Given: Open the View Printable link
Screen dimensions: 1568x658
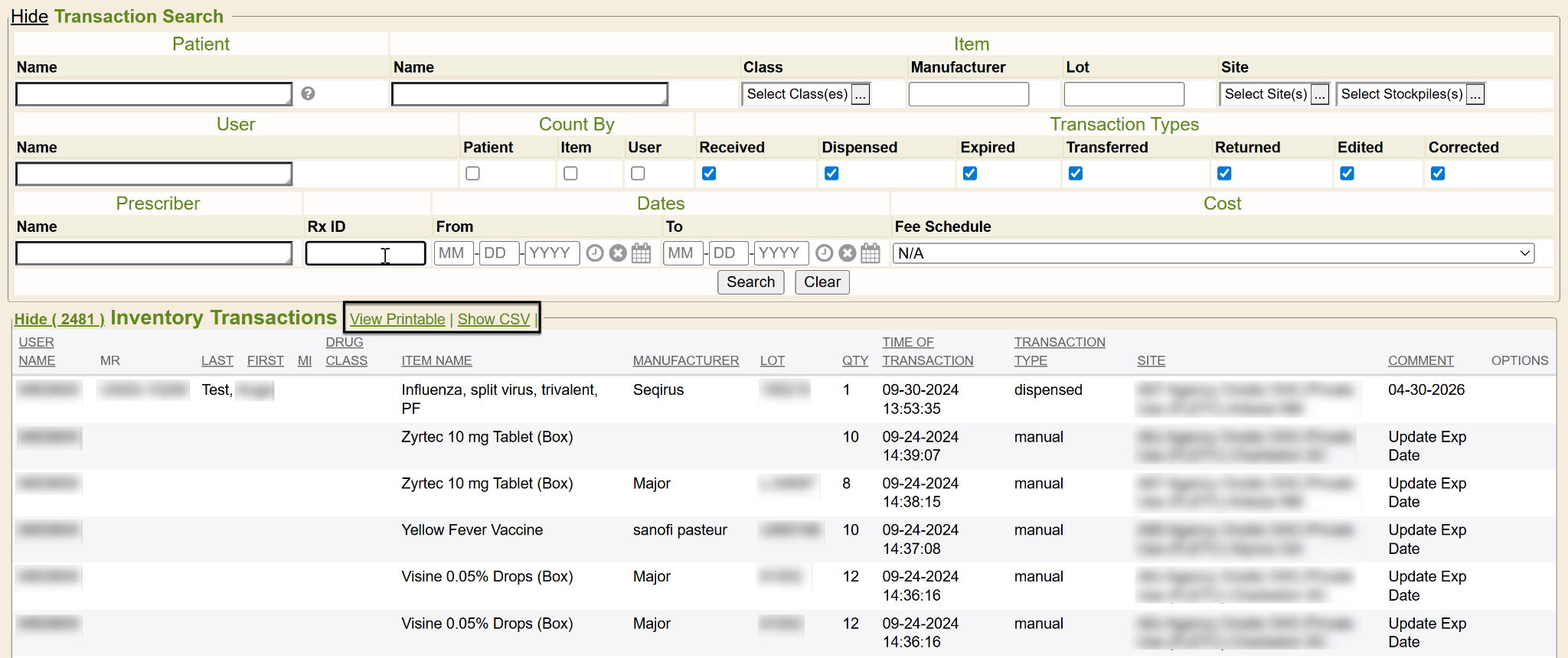Looking at the screenshot, I should click(397, 319).
